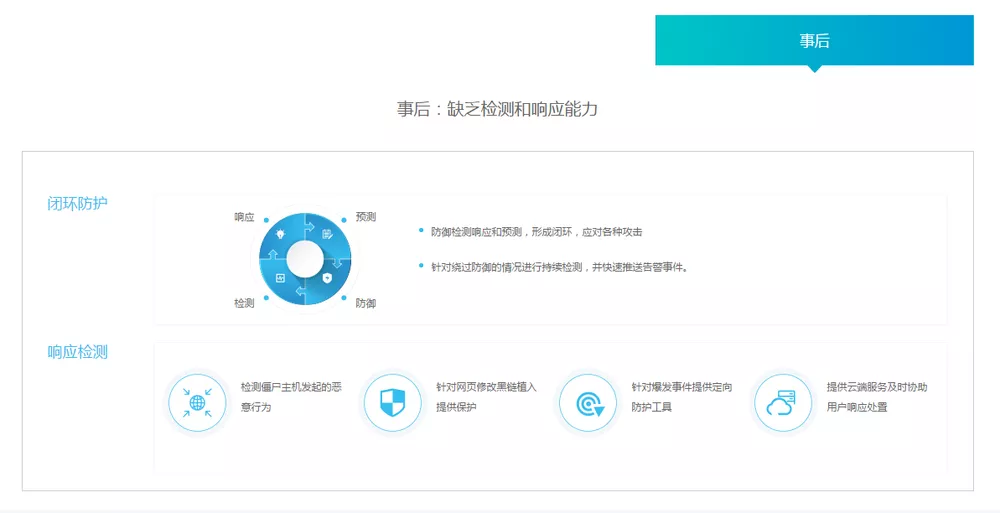The width and height of the screenshot is (1000, 513).
Task: Select the 事后 tab
Action: pos(814,41)
